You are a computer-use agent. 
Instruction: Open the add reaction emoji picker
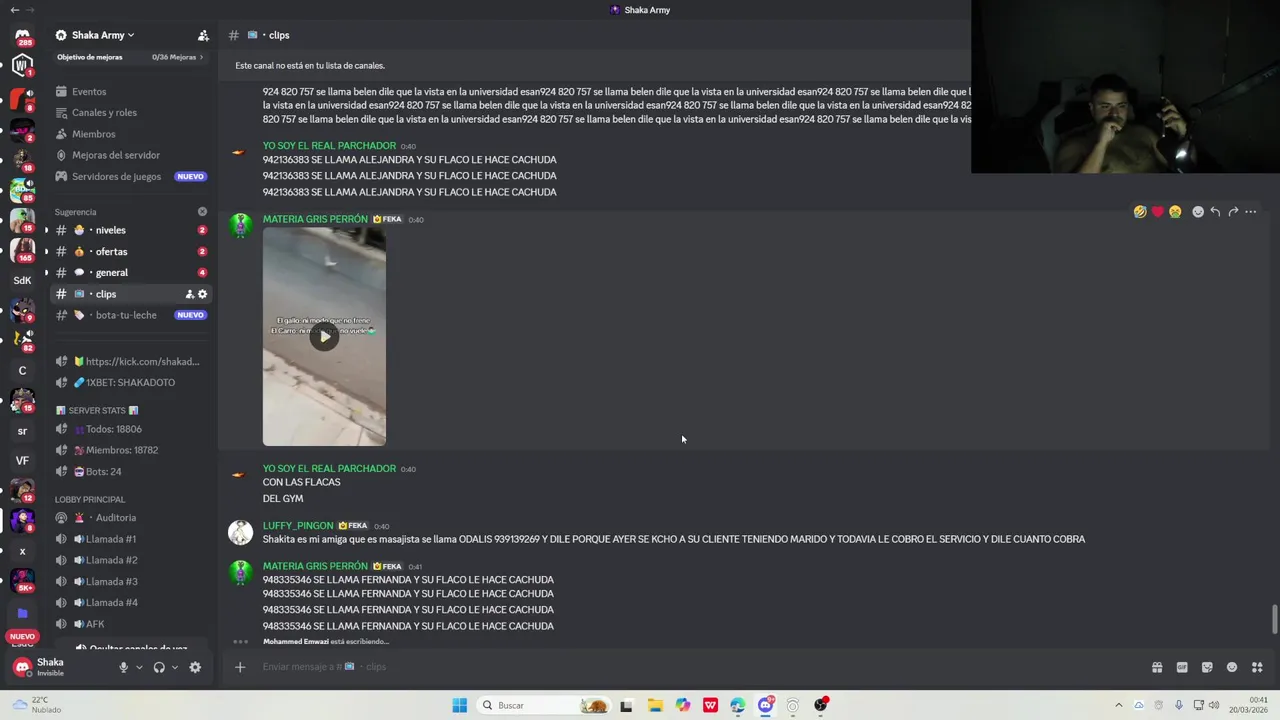(x=1198, y=212)
